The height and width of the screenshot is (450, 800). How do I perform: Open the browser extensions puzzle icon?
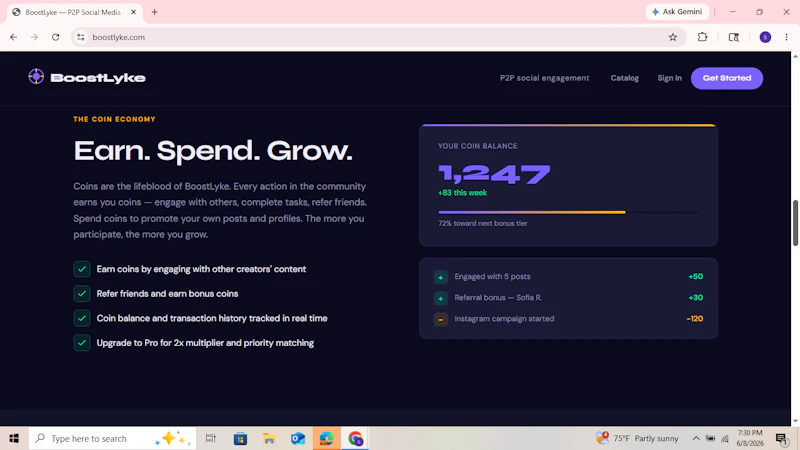[703, 37]
